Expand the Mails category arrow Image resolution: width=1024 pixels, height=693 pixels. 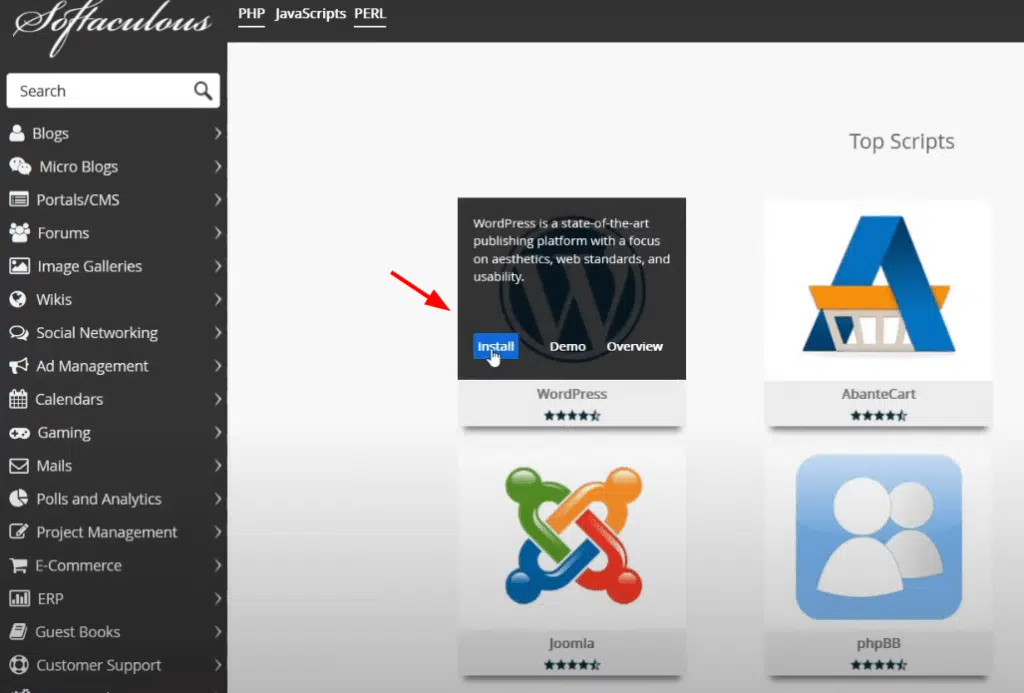[217, 466]
